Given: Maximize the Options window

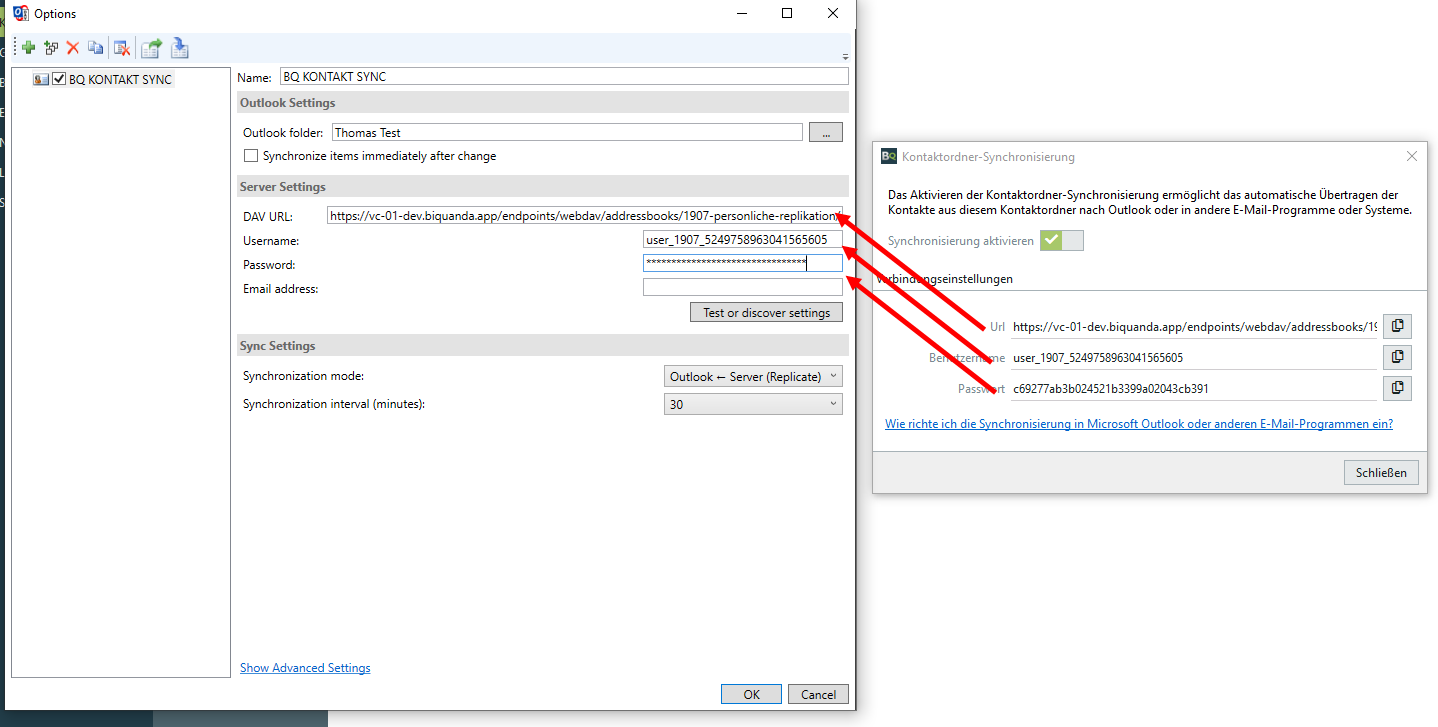Looking at the screenshot, I should pos(787,13).
